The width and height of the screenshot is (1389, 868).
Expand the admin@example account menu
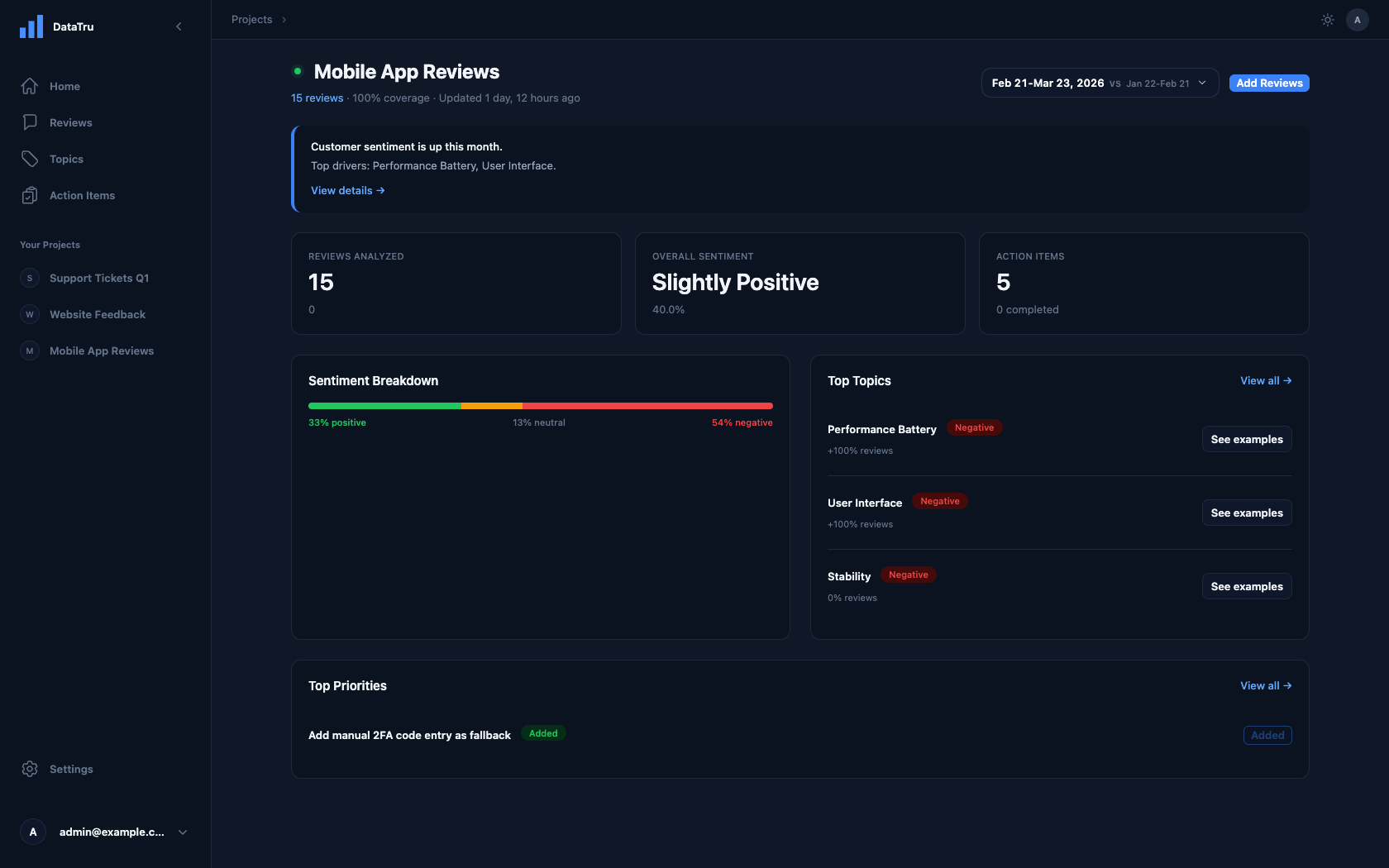point(182,832)
